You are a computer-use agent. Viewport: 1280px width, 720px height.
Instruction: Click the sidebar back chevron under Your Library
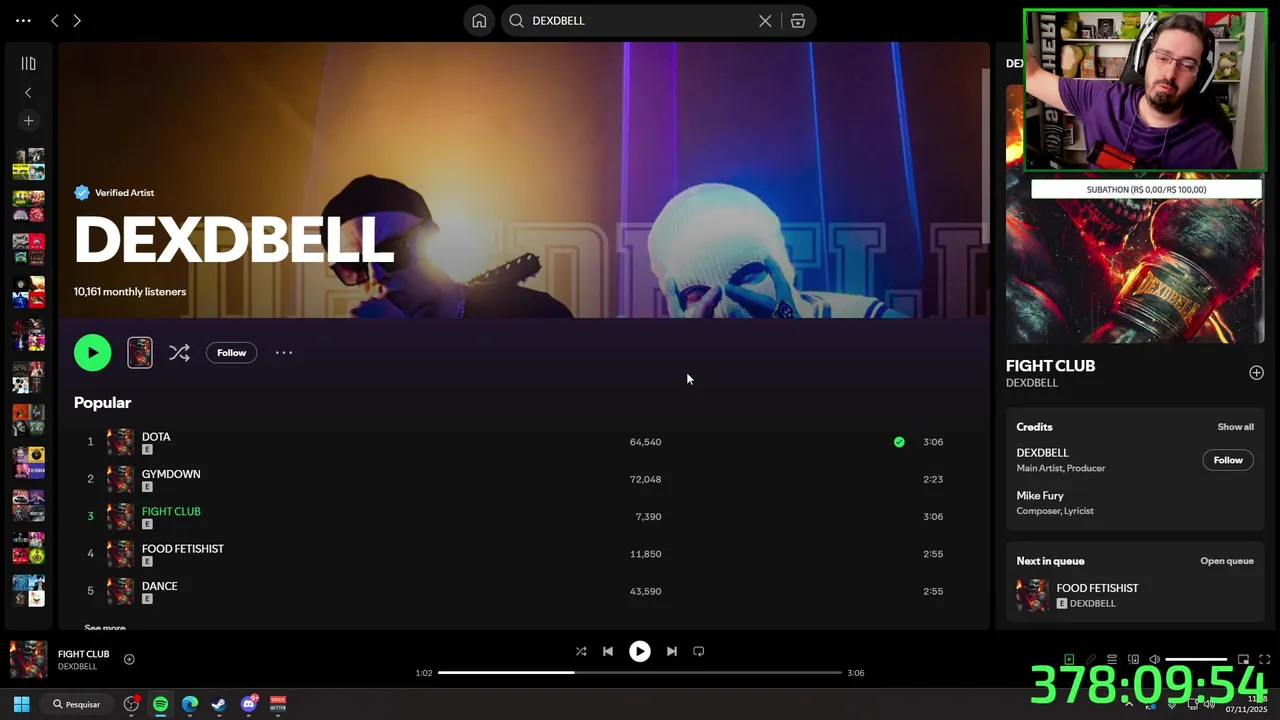point(28,92)
